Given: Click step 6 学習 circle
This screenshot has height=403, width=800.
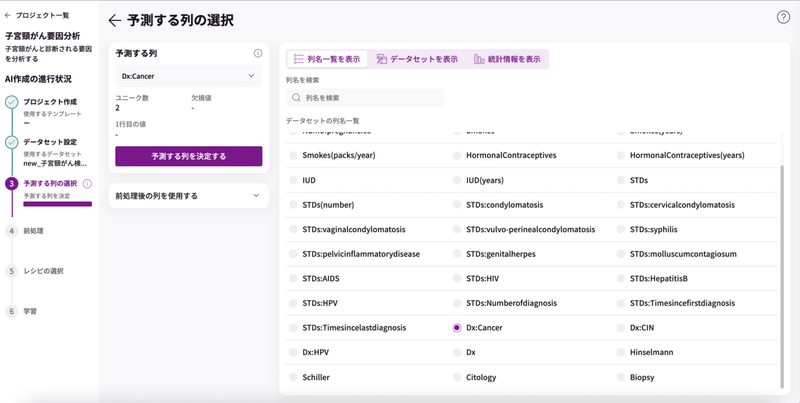Looking at the screenshot, I should (12, 311).
